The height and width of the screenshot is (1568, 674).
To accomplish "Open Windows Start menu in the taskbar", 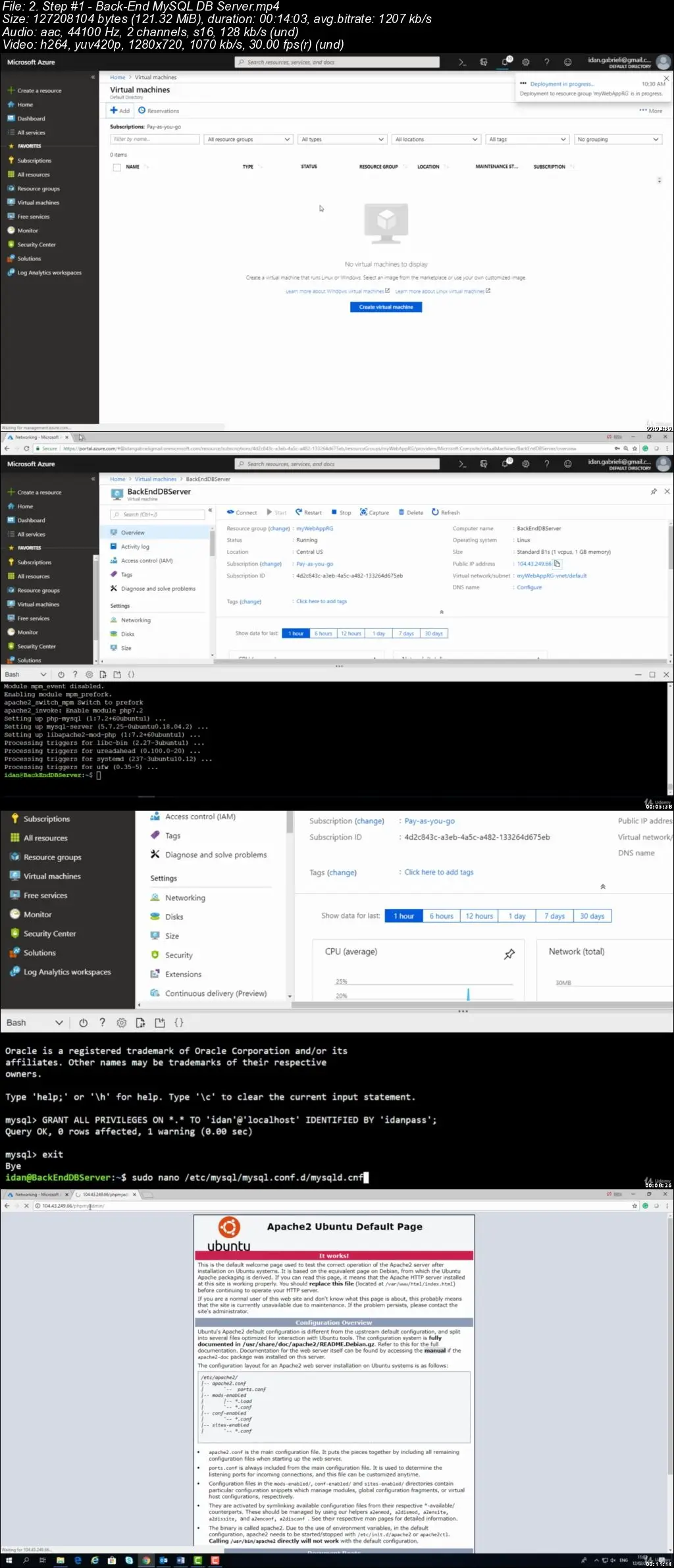I will [x=9, y=1560].
